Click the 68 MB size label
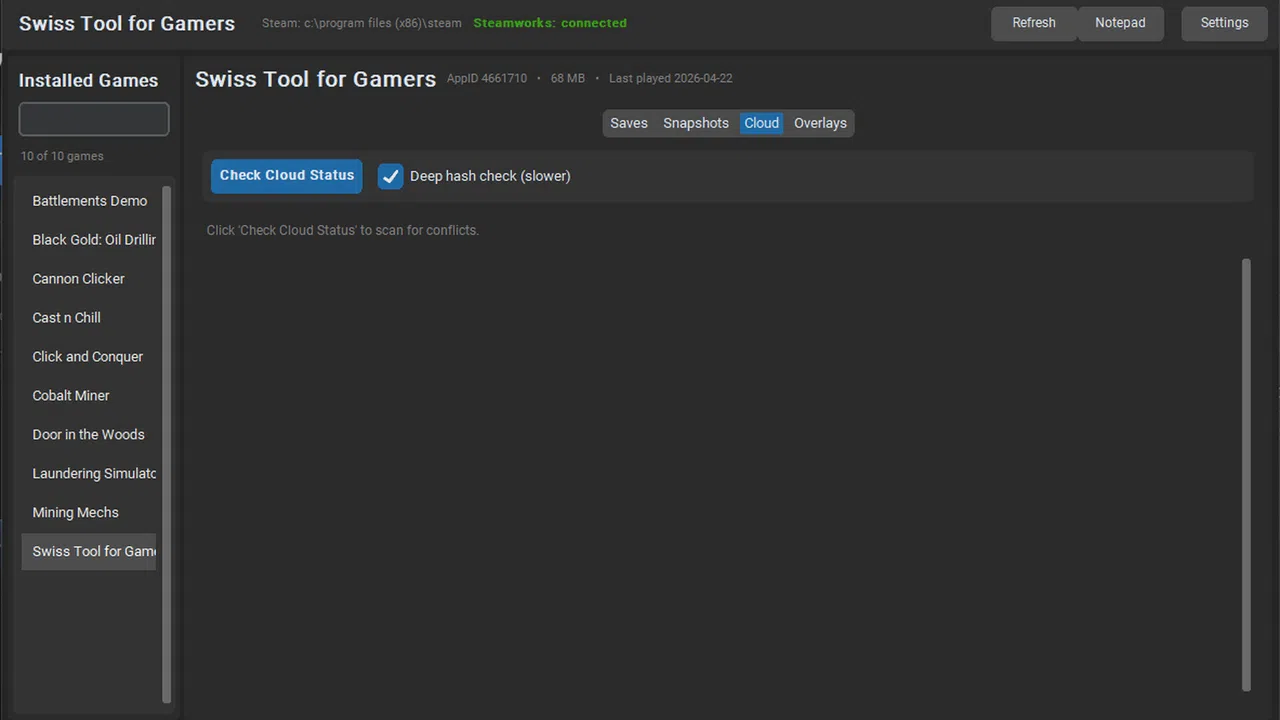The width and height of the screenshot is (1280, 720). click(x=568, y=78)
